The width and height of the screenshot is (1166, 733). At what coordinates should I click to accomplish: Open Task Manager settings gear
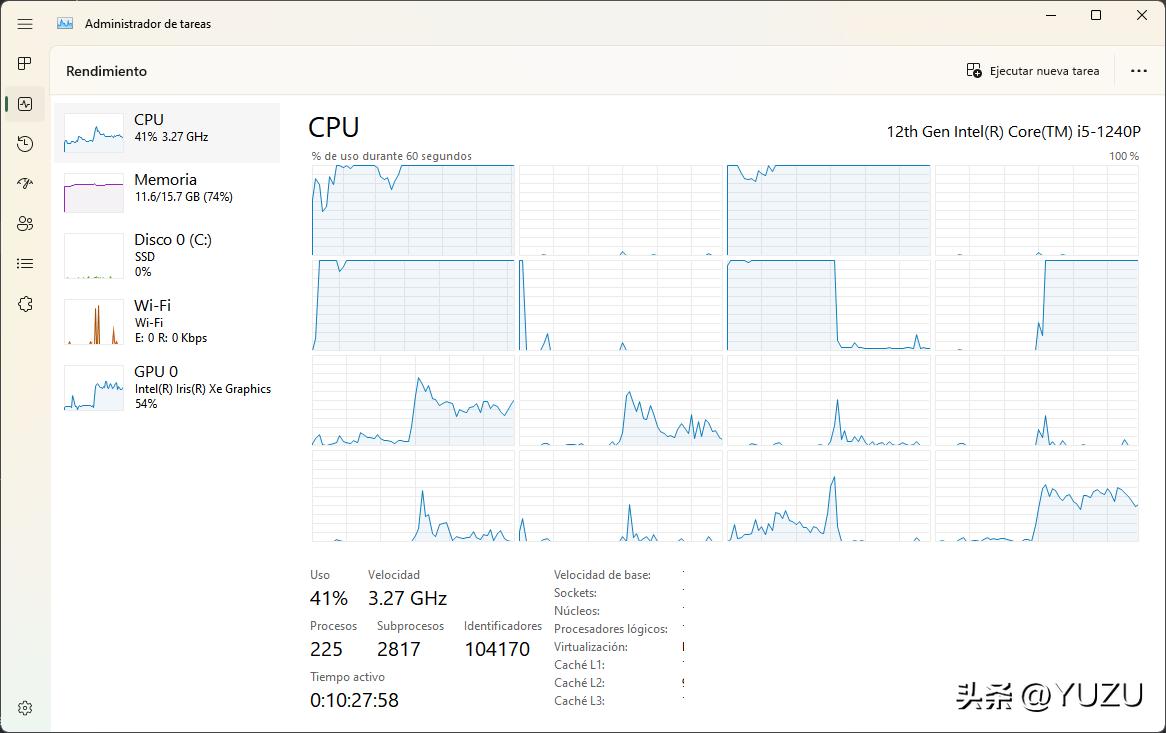click(x=25, y=708)
